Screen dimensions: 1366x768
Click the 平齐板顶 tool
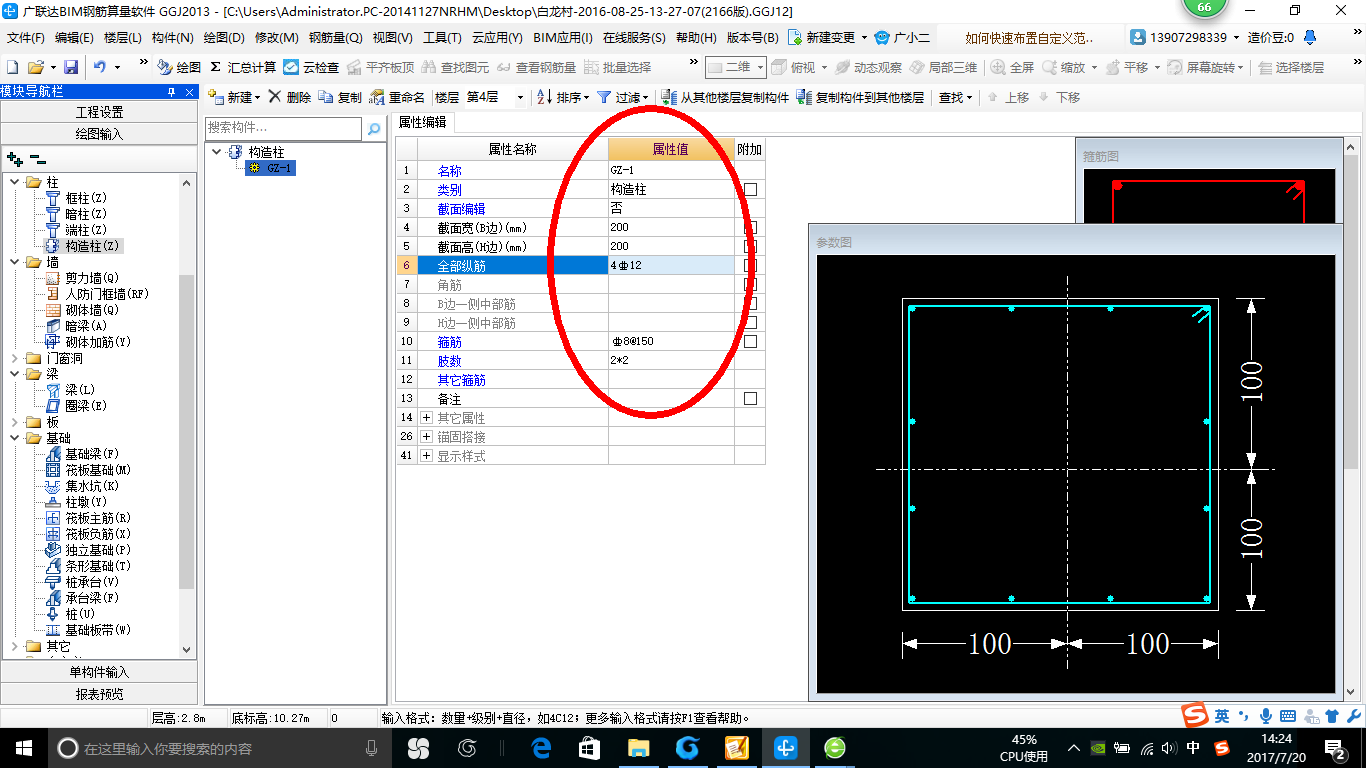coord(380,67)
